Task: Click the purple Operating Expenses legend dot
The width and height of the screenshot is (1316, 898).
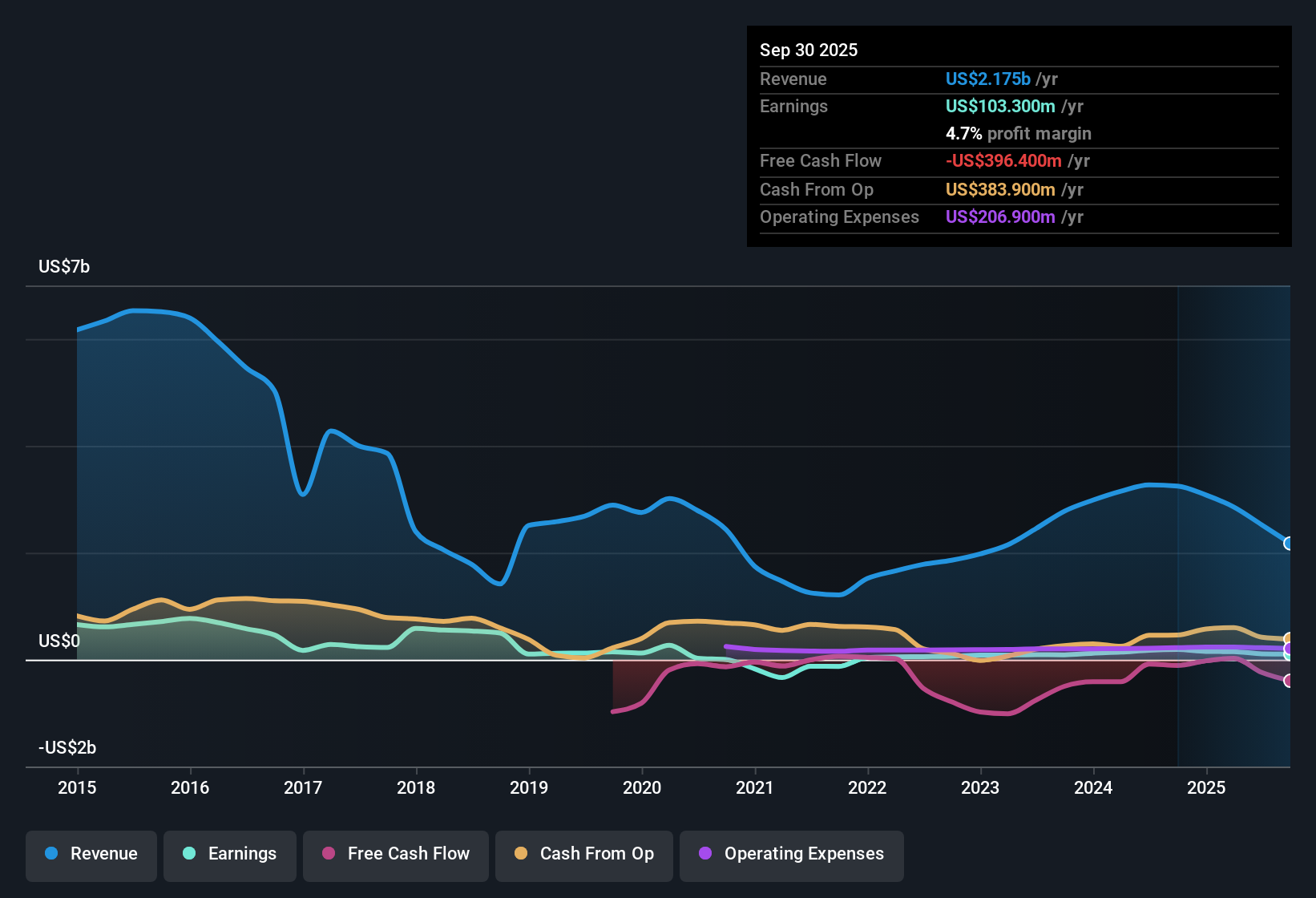Action: pyautogui.click(x=704, y=854)
